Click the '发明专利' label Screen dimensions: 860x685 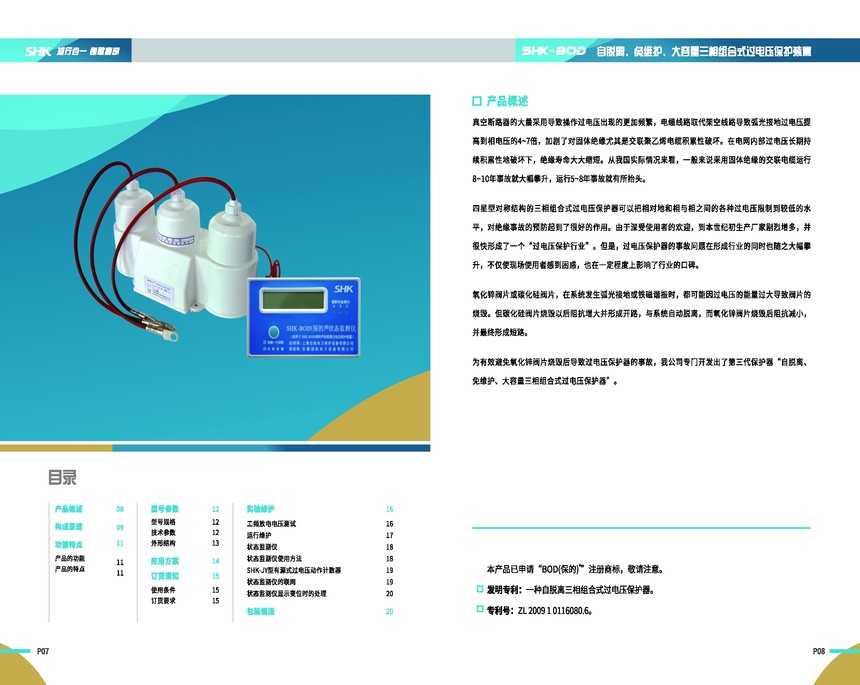tap(503, 590)
